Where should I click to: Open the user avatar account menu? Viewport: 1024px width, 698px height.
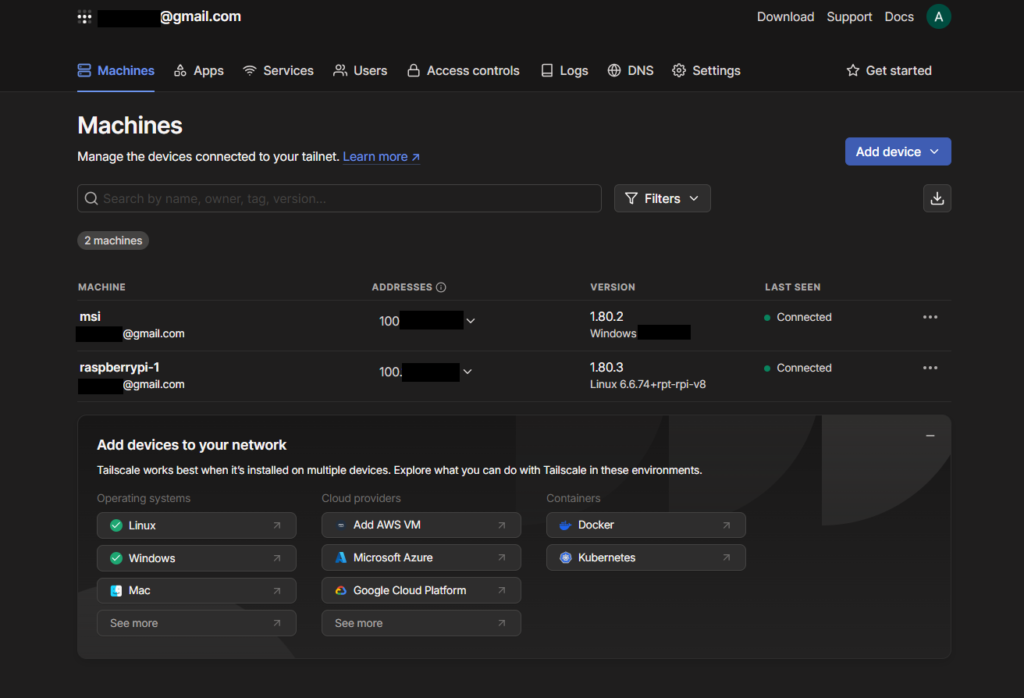click(938, 17)
